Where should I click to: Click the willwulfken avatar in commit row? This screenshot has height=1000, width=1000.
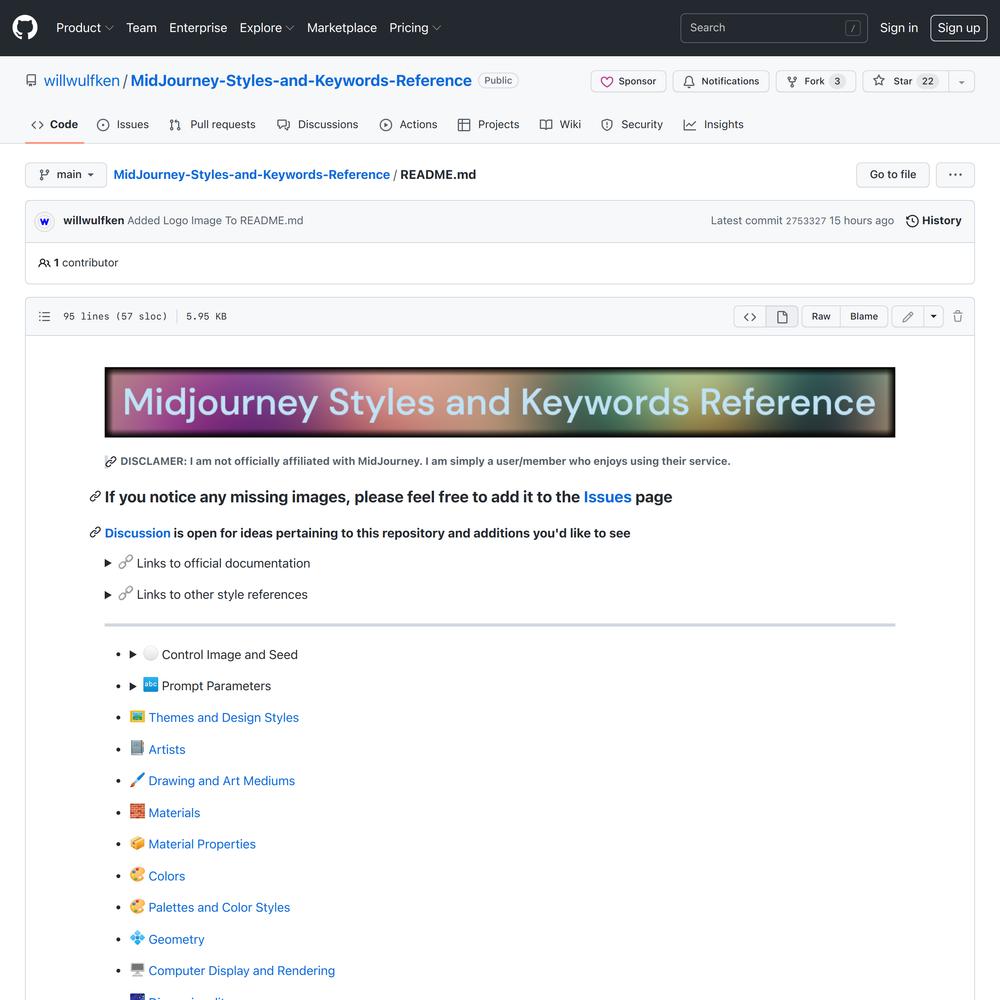[x=45, y=221]
